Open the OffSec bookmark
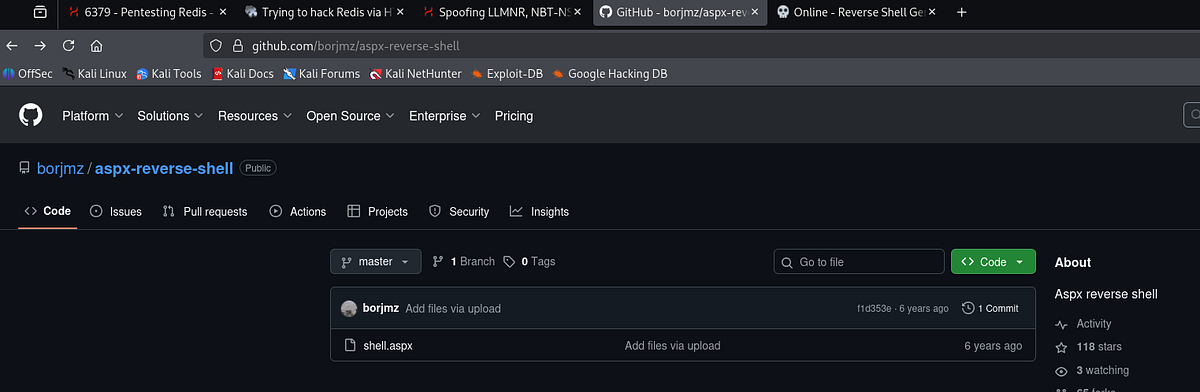 pos(28,73)
